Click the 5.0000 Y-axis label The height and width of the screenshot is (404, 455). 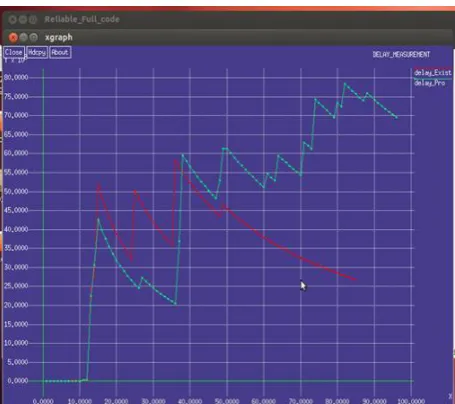point(18,362)
